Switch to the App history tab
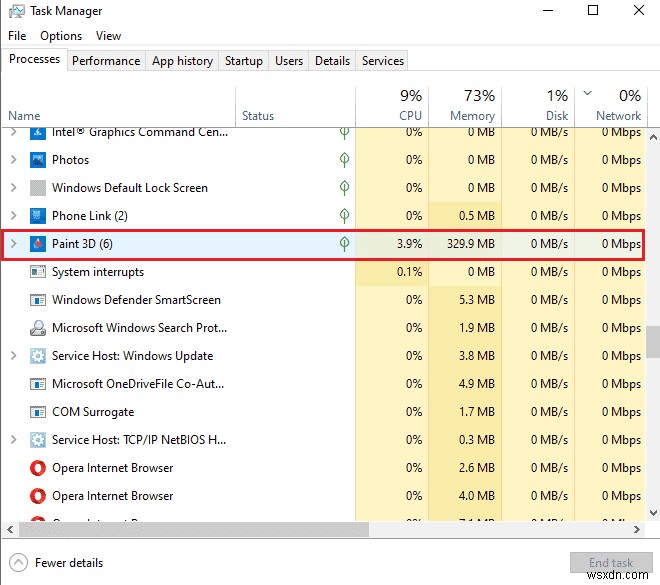 [x=182, y=61]
